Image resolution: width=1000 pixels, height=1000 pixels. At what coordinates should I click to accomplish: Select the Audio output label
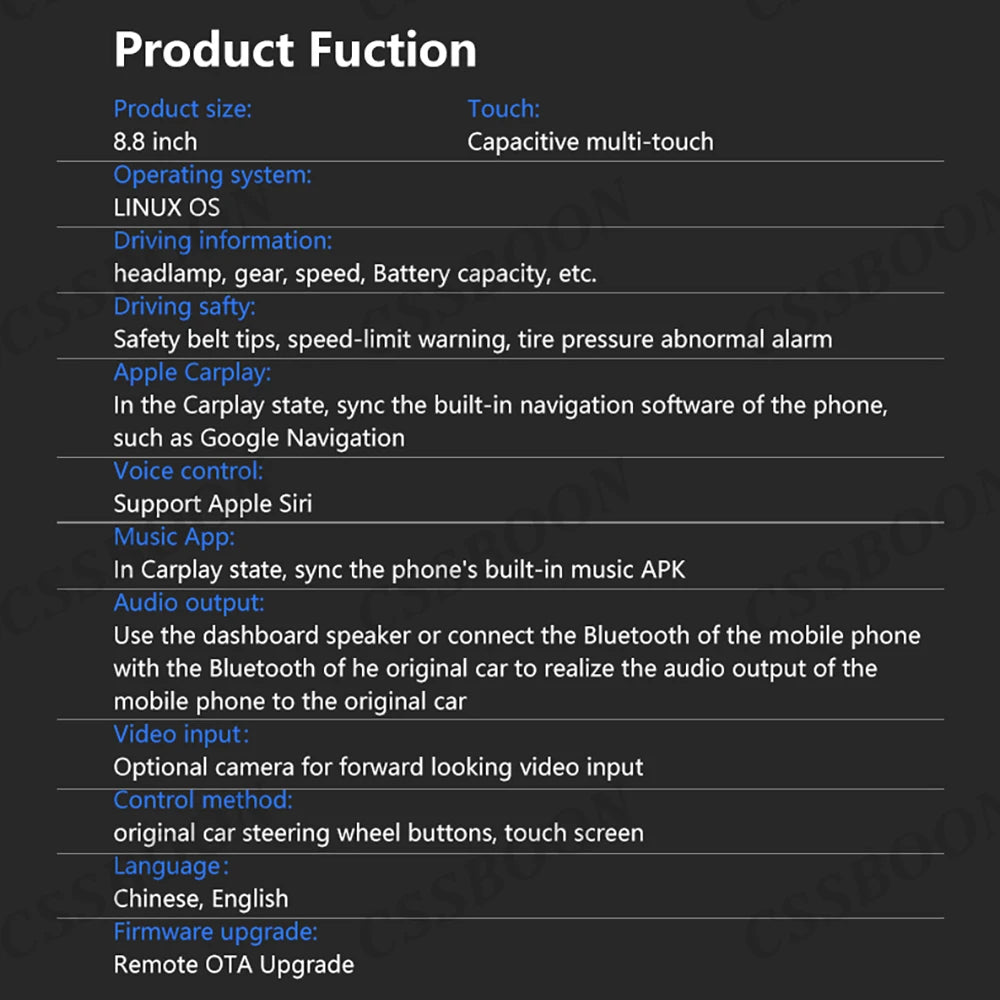pyautogui.click(x=189, y=603)
